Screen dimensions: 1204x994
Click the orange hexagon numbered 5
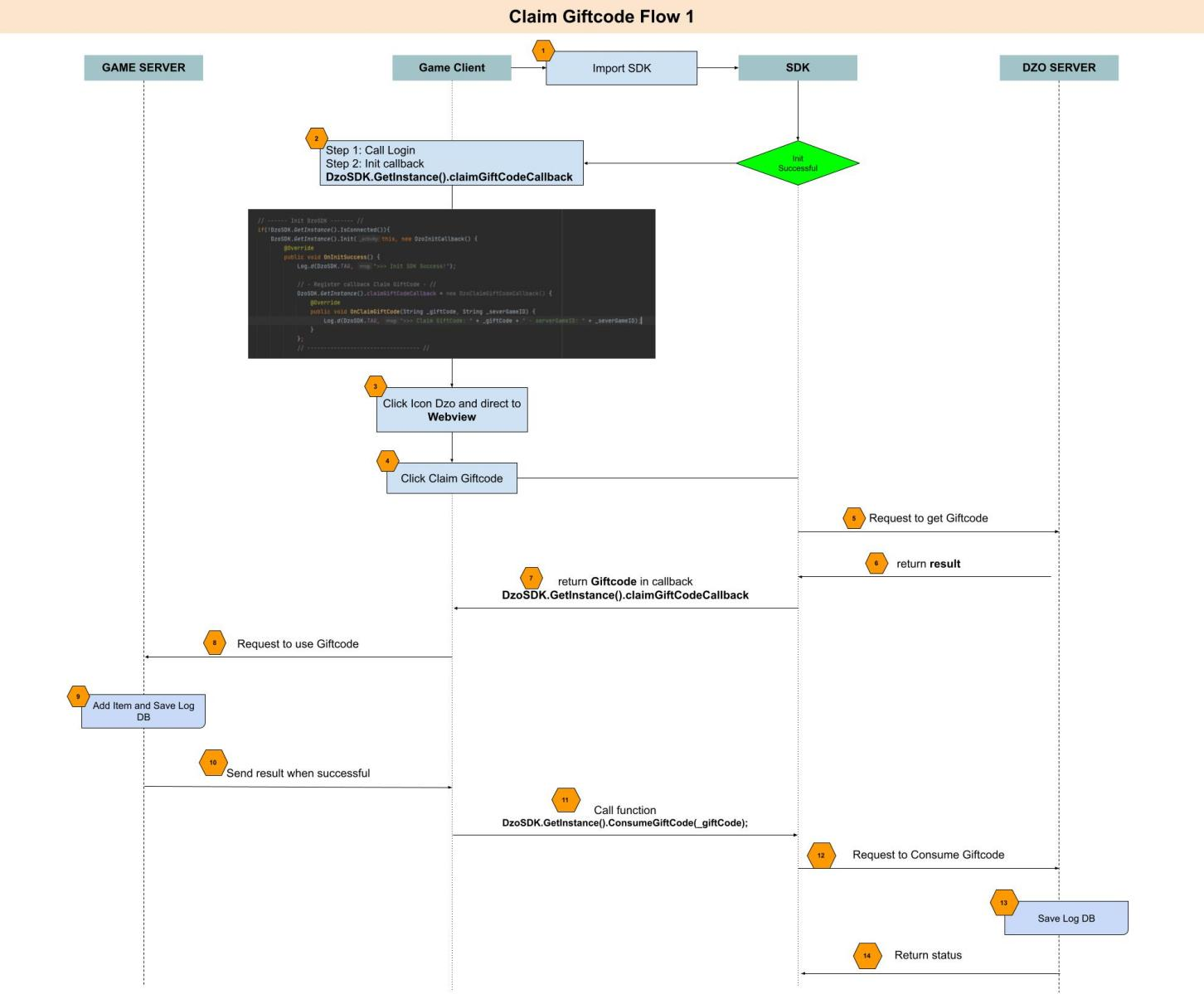point(854,518)
